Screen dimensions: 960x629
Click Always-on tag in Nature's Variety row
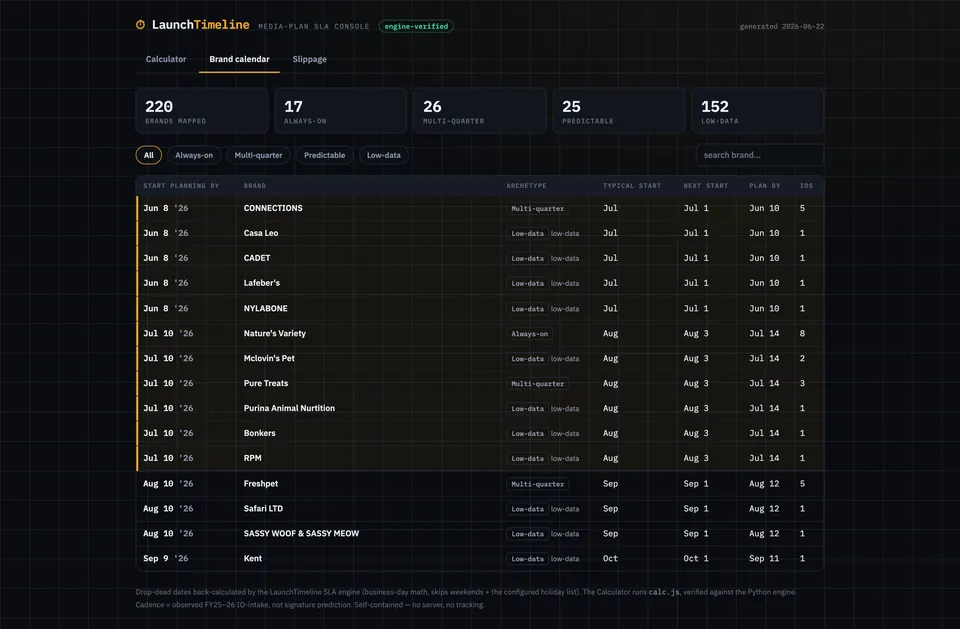click(x=530, y=334)
